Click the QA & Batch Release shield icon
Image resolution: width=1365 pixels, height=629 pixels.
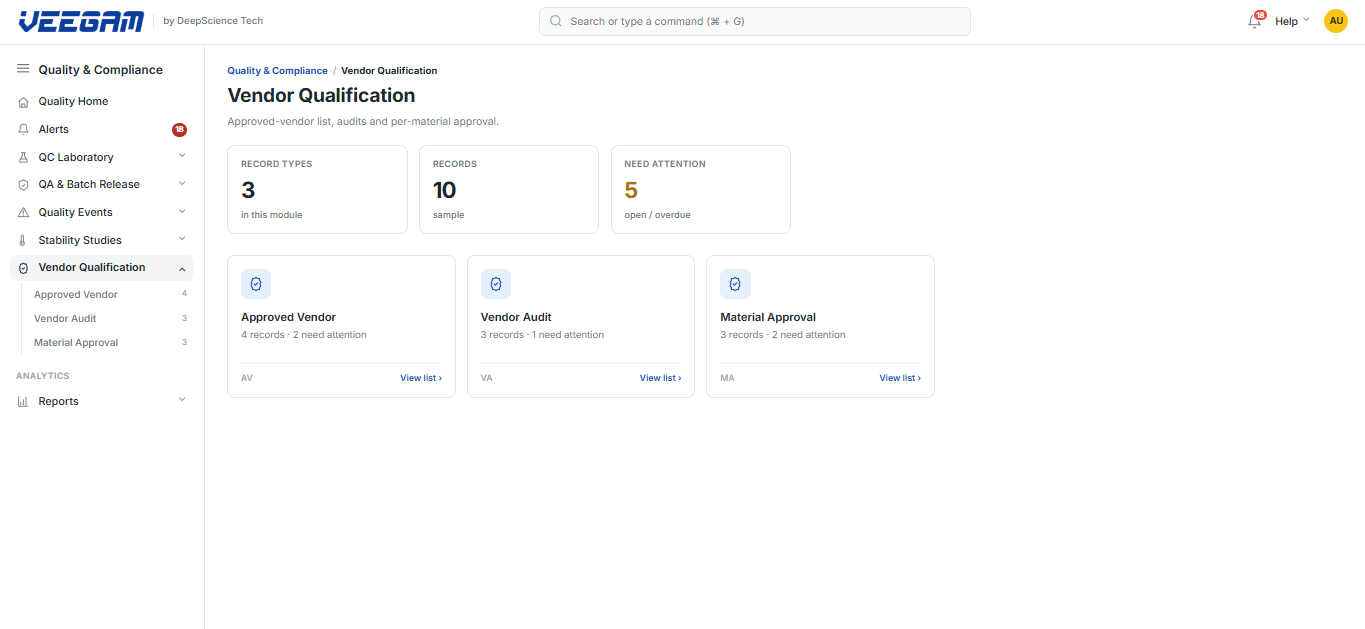click(23, 185)
